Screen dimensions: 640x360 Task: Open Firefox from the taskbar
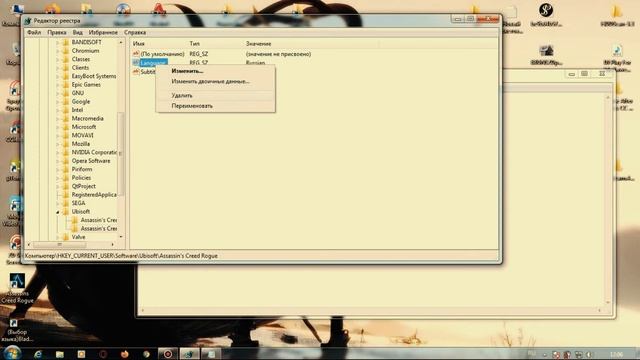point(124,354)
